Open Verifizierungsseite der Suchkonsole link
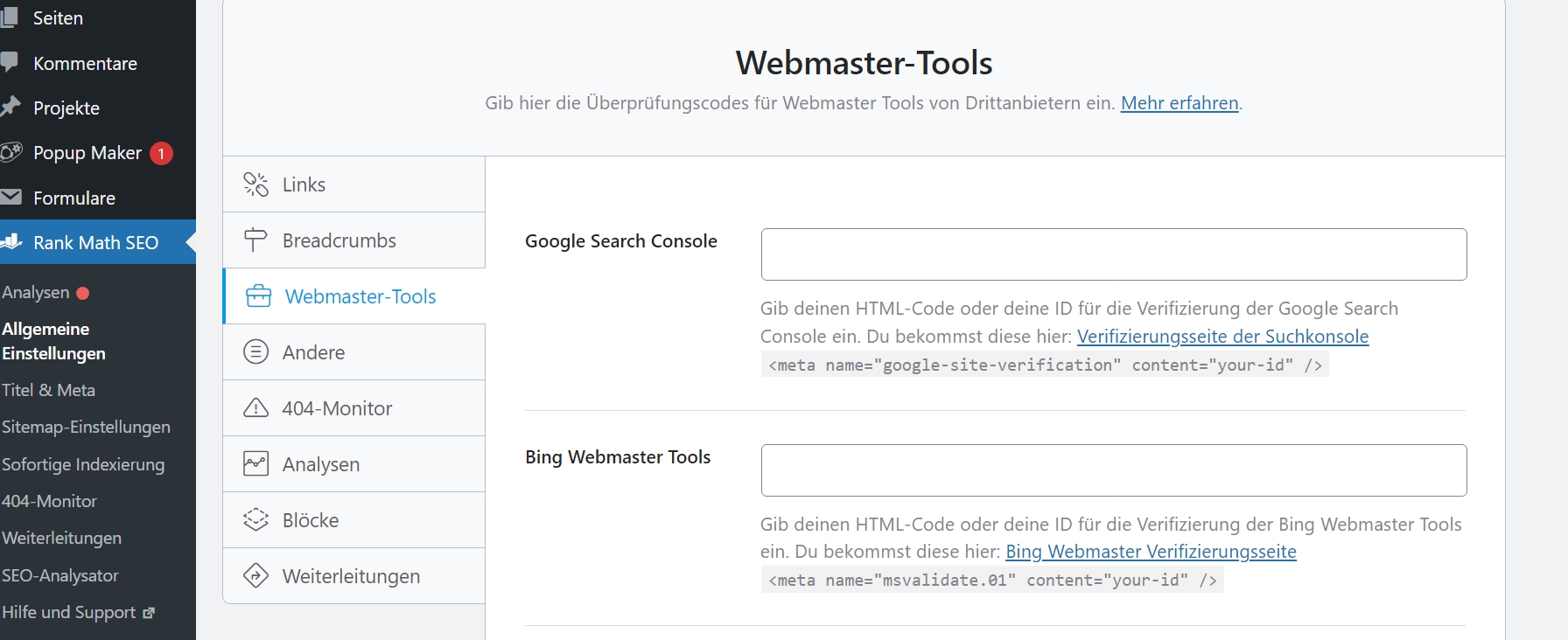The height and width of the screenshot is (640, 1568). (1222, 337)
